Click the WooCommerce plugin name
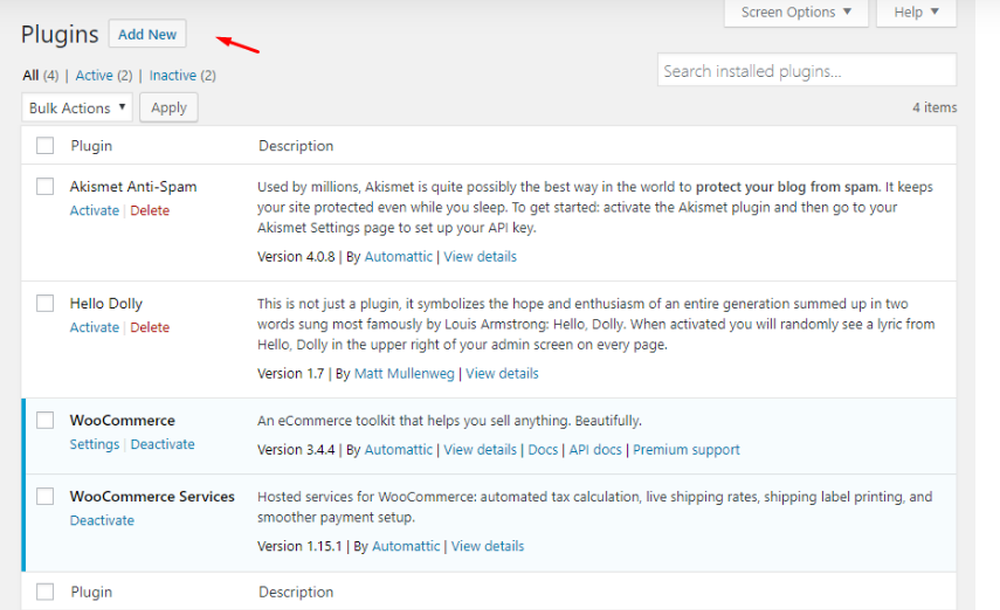1000x610 pixels. pos(122,420)
